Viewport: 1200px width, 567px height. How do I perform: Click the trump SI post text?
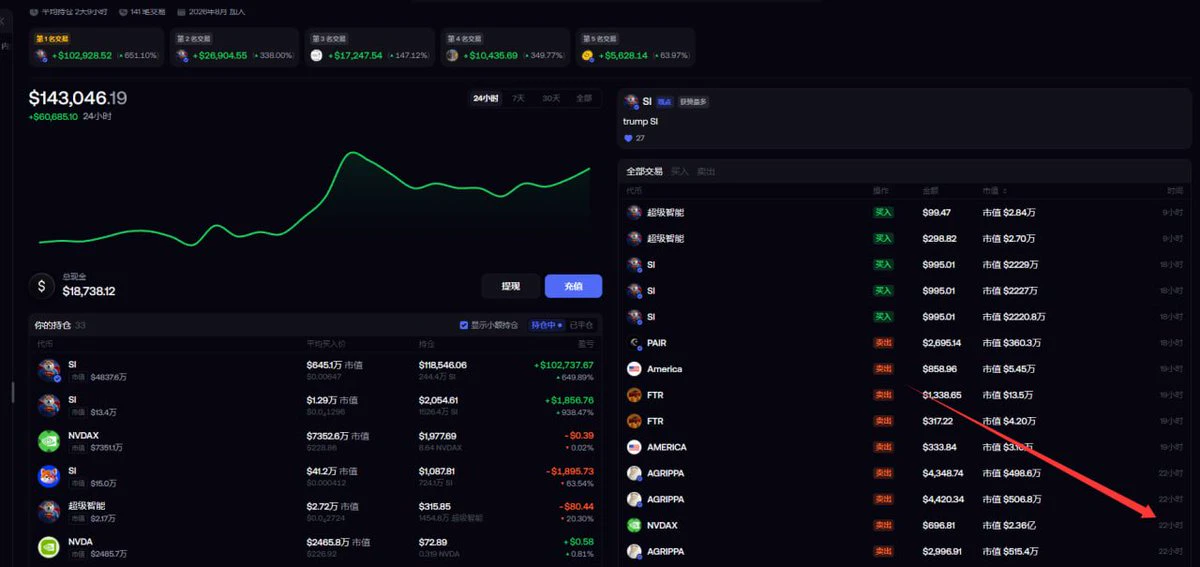(x=641, y=121)
